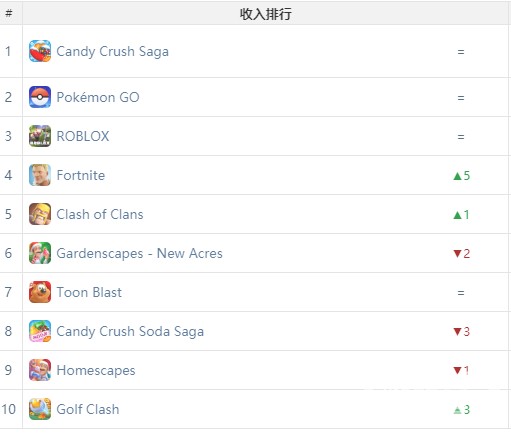511x434 pixels.
Task: Click Candy Crush Soda's down 3 indicator
Action: click(x=462, y=332)
